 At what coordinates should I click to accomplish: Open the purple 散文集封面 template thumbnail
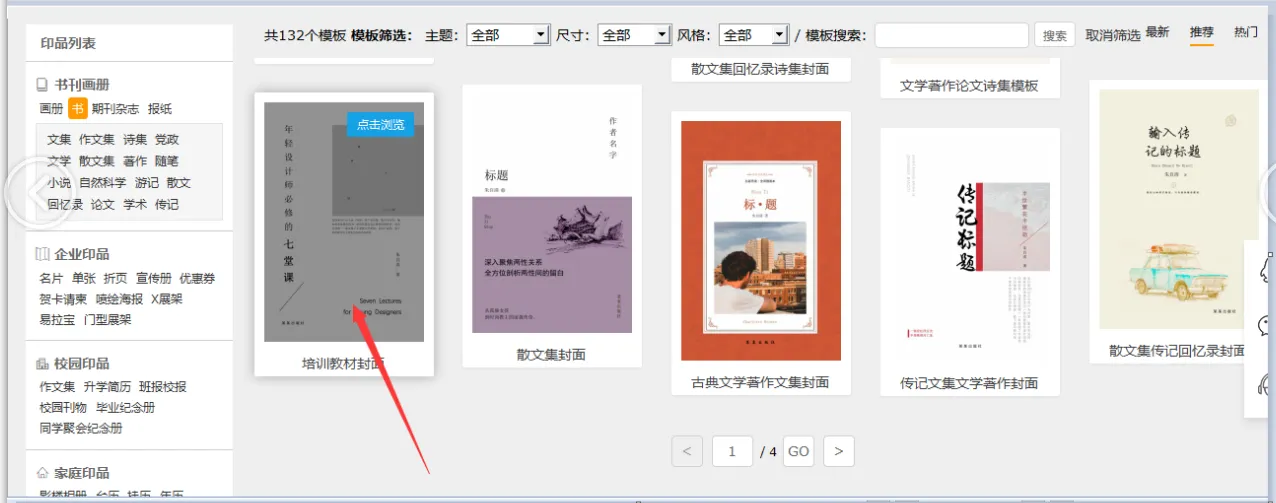coord(552,214)
